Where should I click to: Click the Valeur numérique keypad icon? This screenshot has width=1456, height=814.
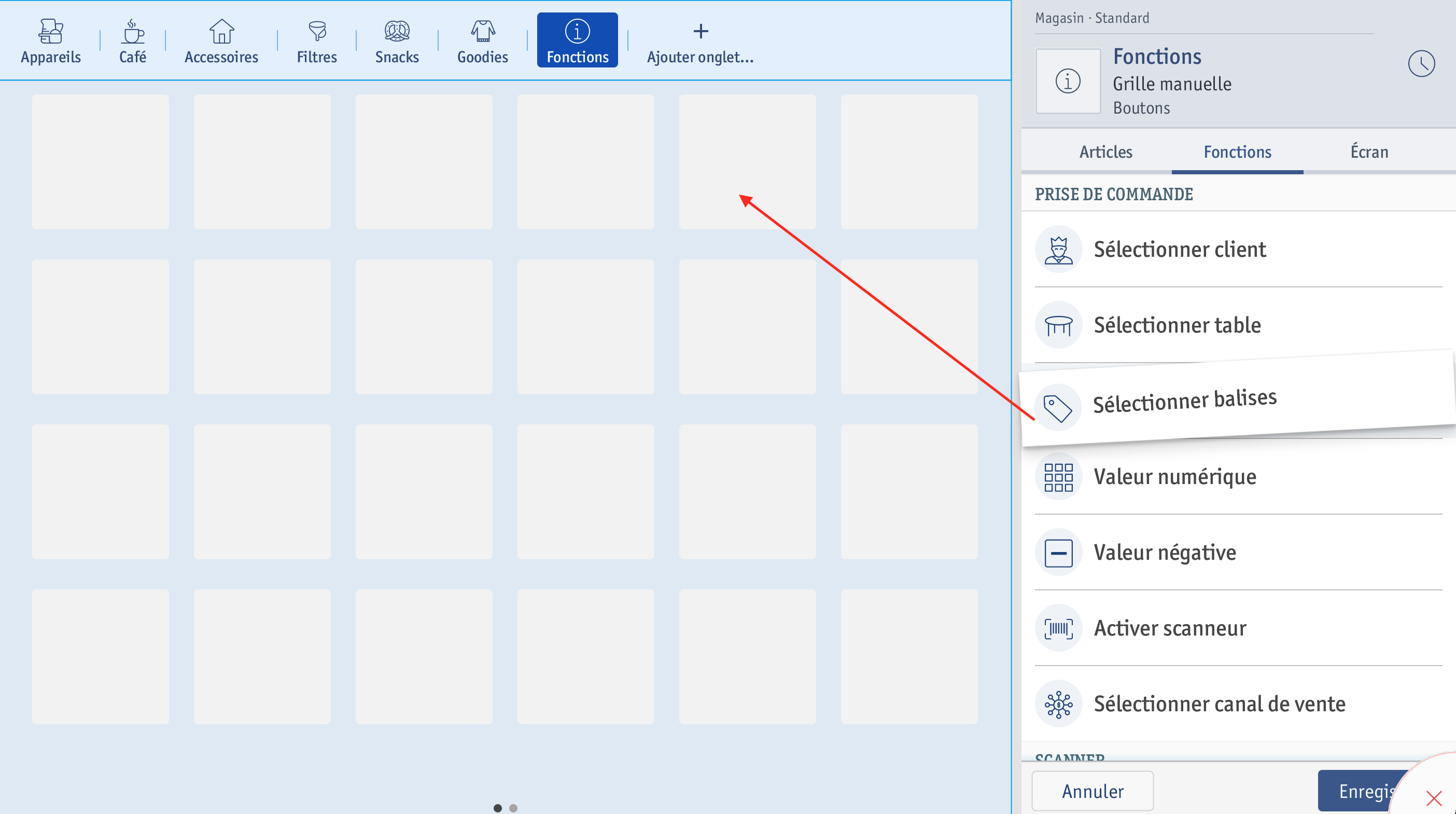point(1058,477)
